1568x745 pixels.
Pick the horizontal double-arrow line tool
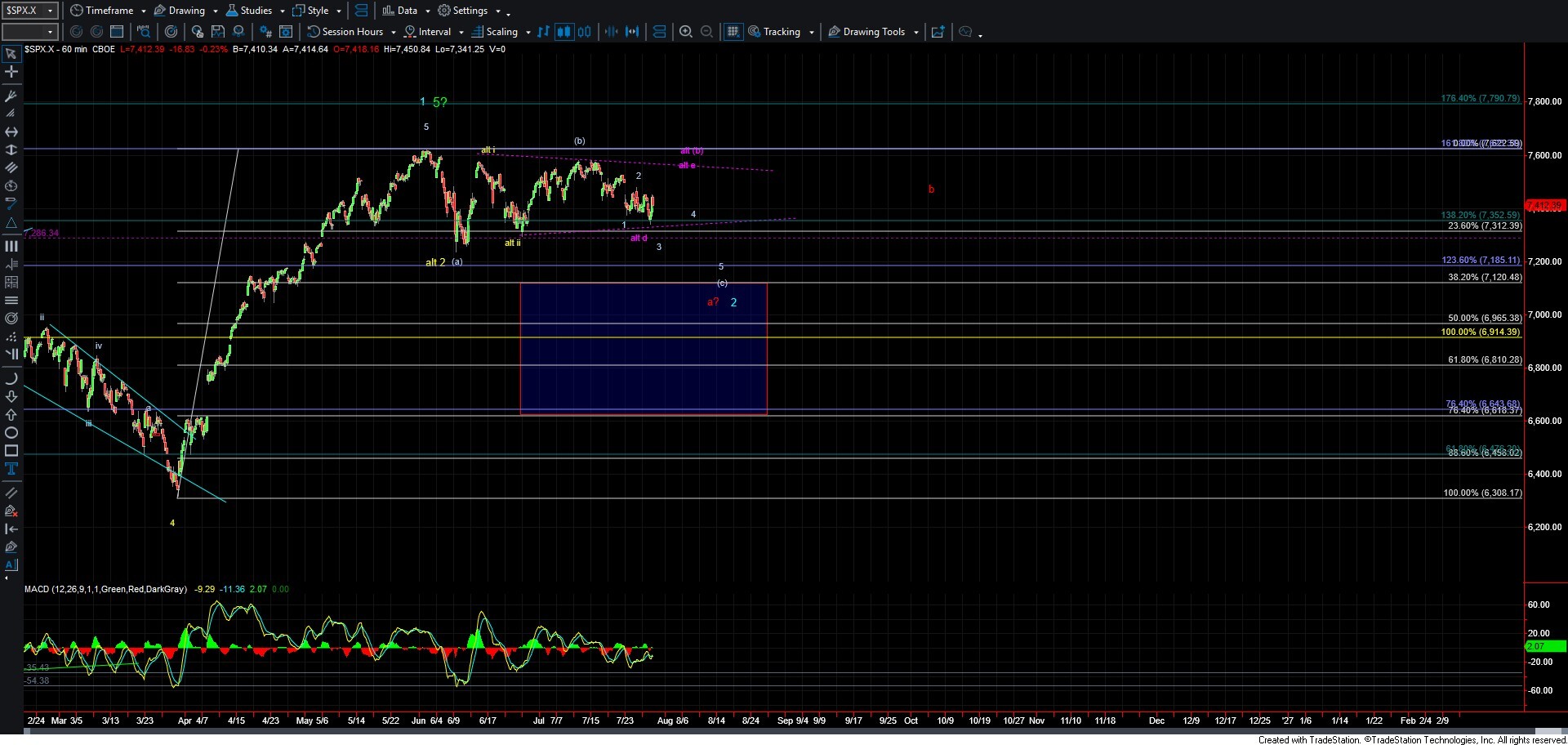tap(11, 132)
